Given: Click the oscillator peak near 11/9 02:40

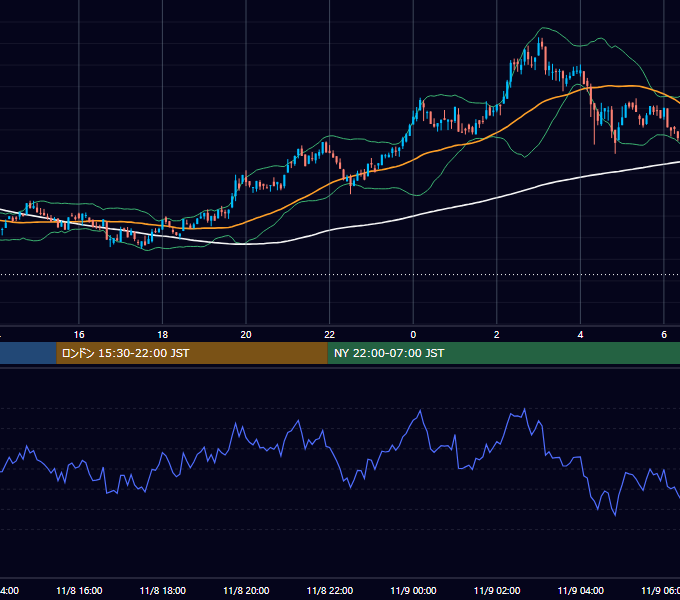Looking at the screenshot, I should (x=525, y=409).
